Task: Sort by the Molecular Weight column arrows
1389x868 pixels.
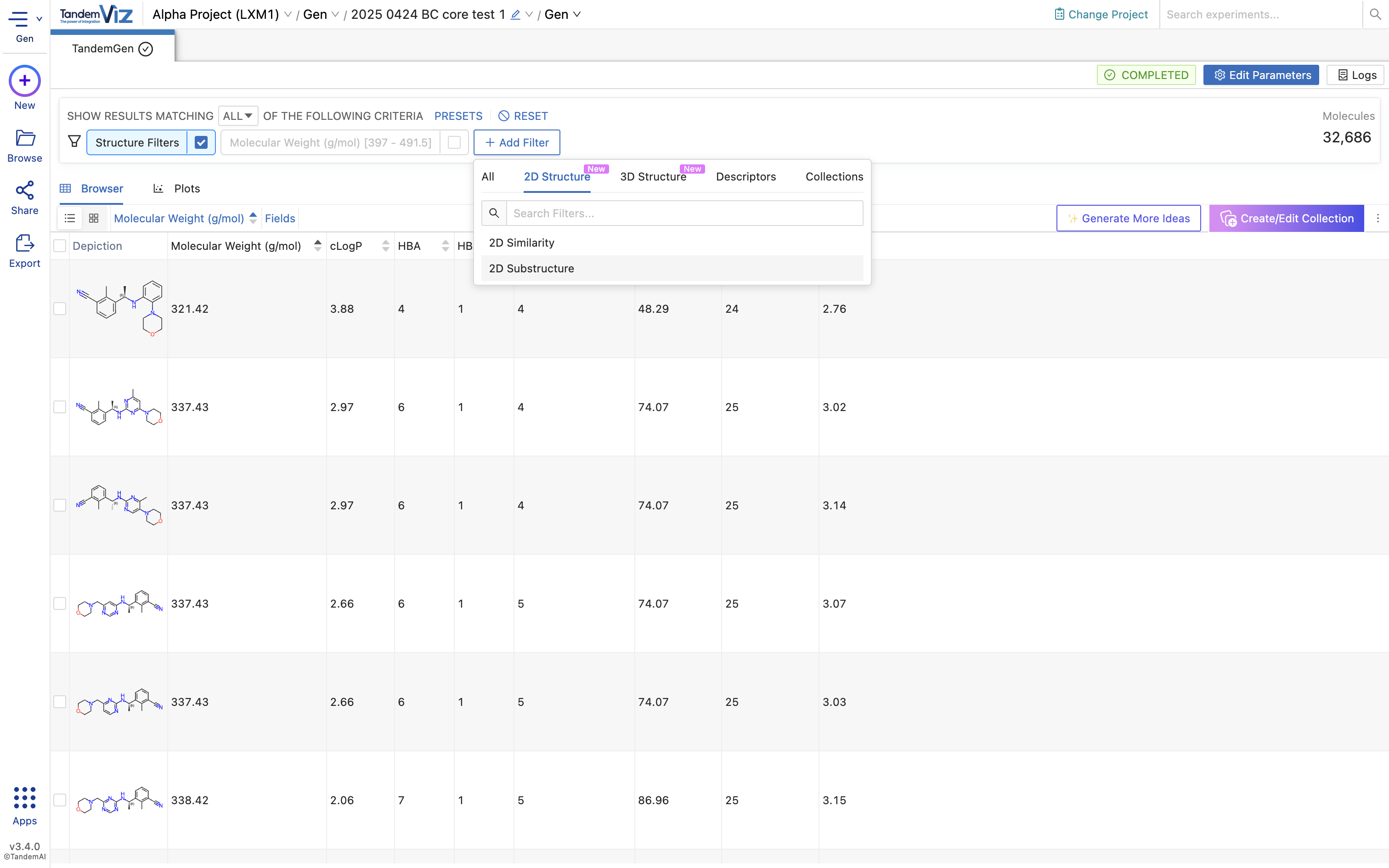Action: click(x=317, y=246)
